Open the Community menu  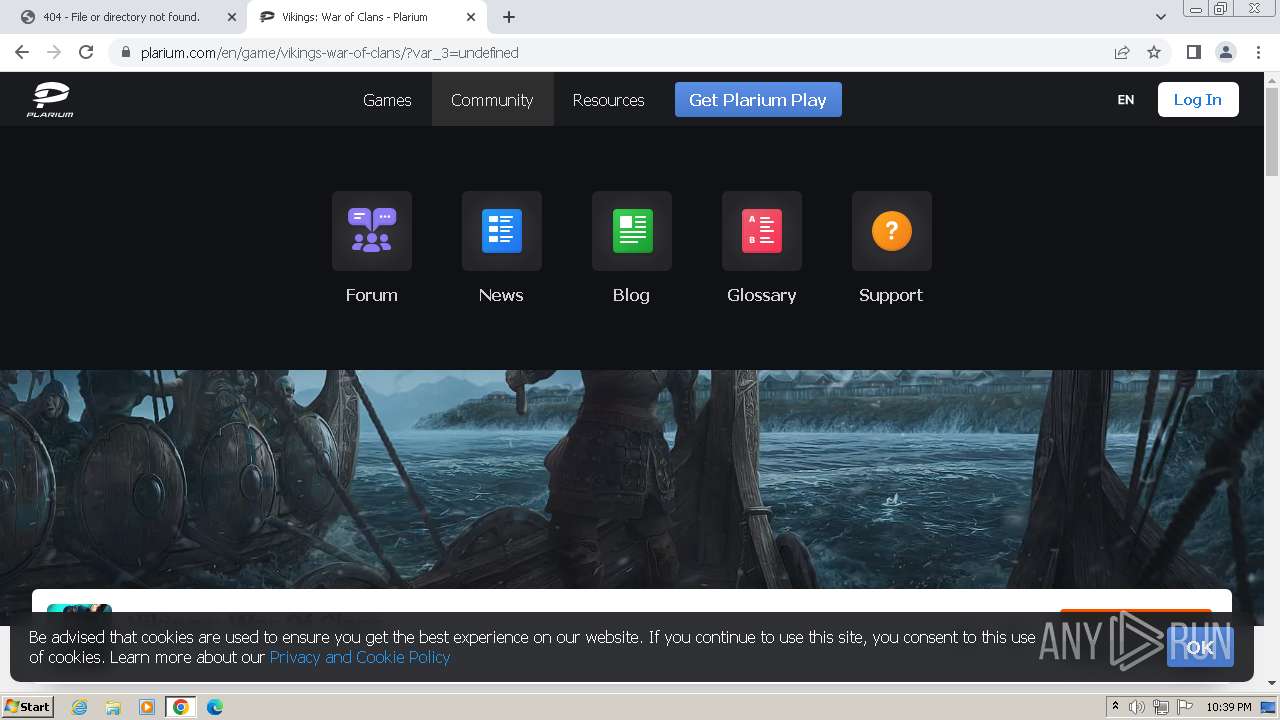point(492,100)
